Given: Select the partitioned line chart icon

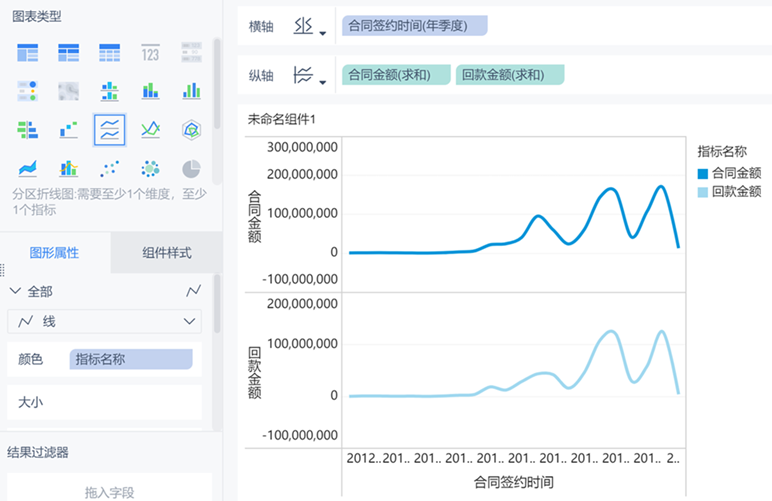Looking at the screenshot, I should [x=109, y=129].
